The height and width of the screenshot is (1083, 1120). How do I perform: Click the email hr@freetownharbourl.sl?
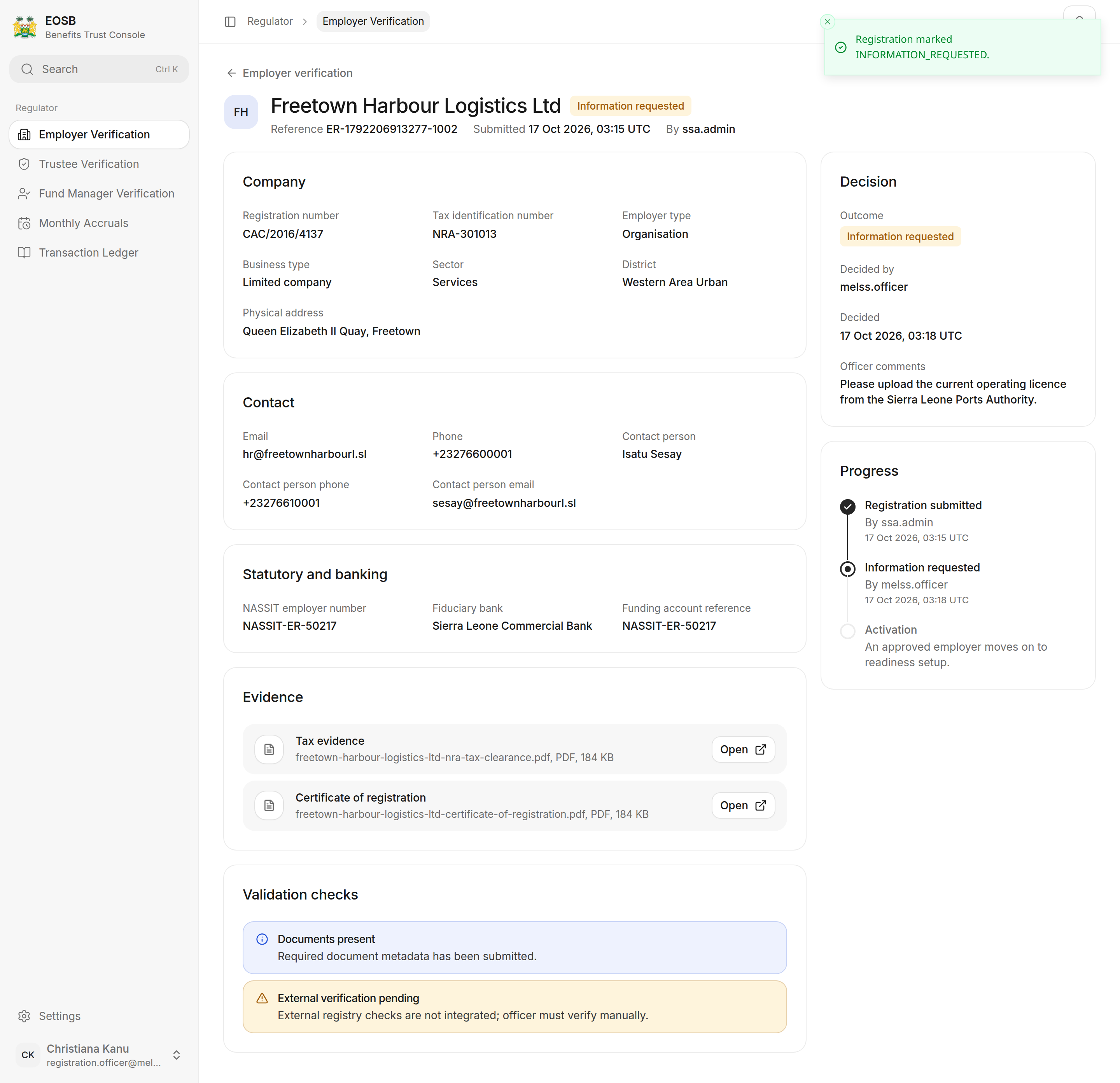(304, 454)
